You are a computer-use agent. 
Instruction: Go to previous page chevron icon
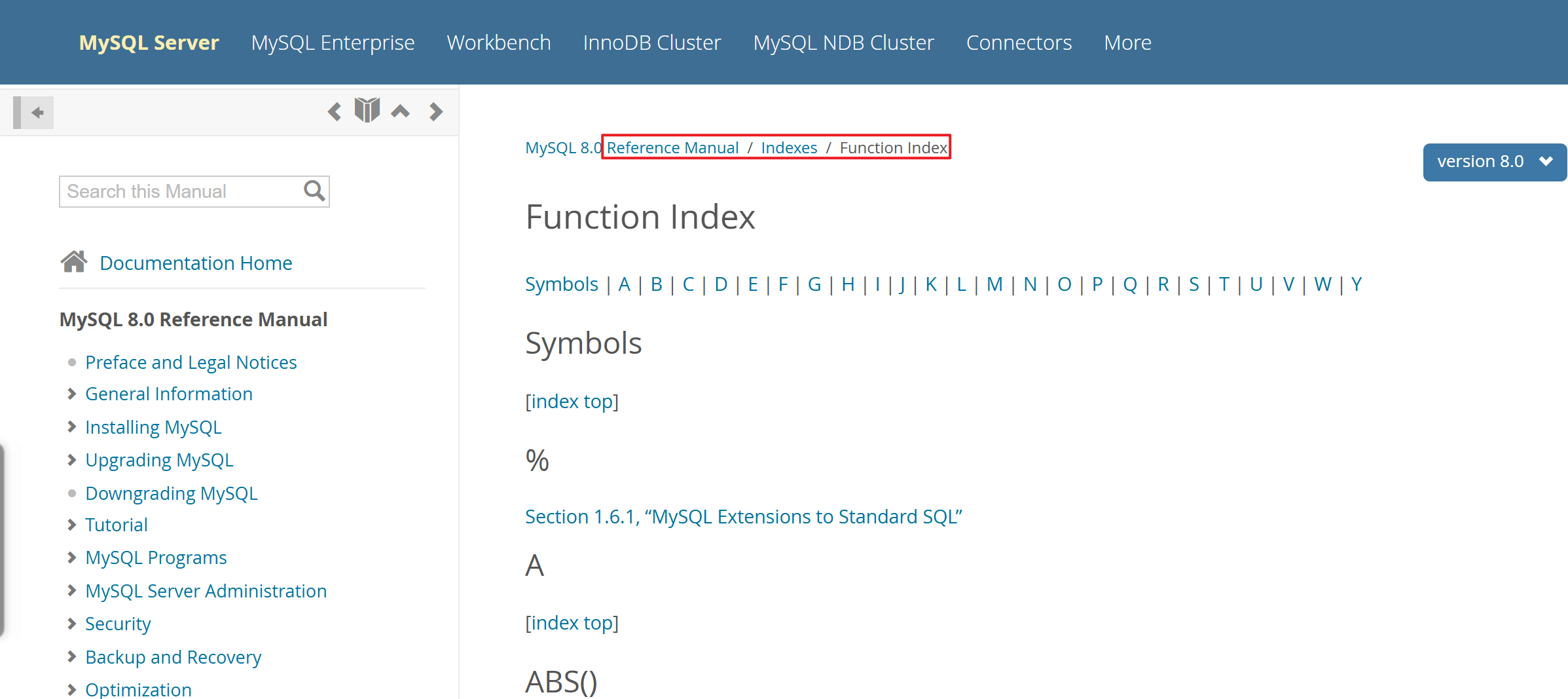335,111
